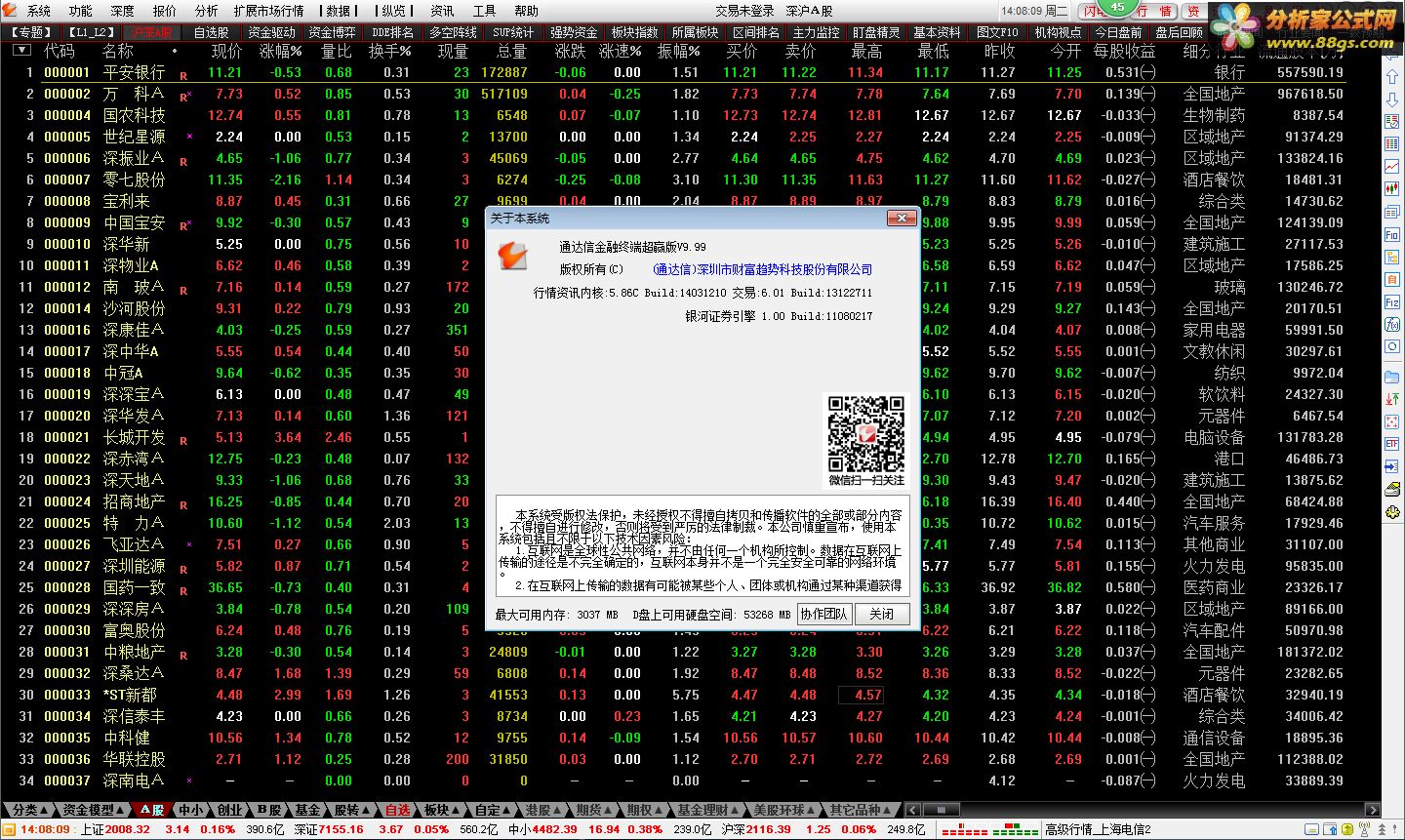
Task: Select the B股 bottom tab
Action: 268,810
